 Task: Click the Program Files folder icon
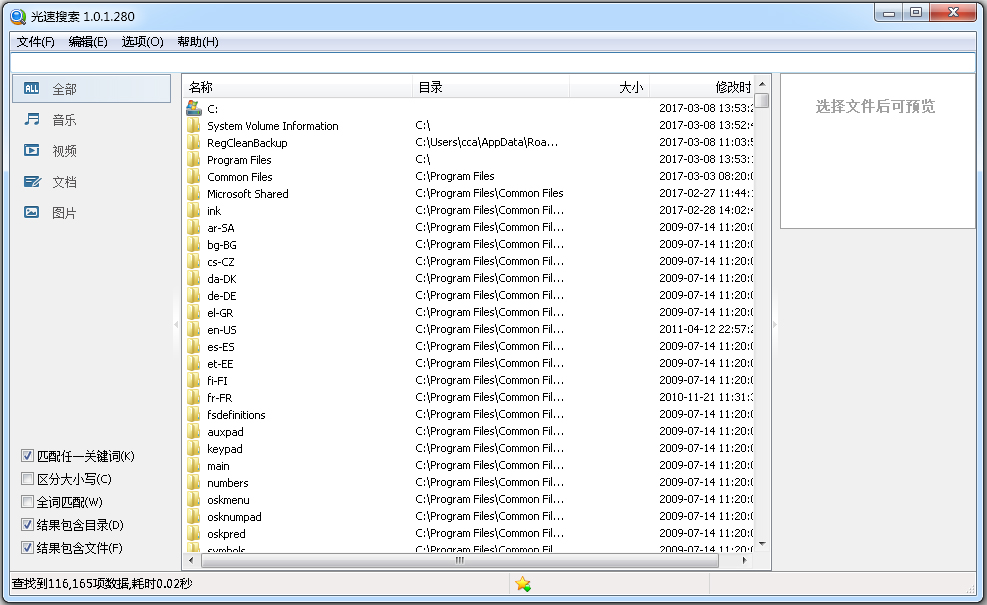point(194,160)
